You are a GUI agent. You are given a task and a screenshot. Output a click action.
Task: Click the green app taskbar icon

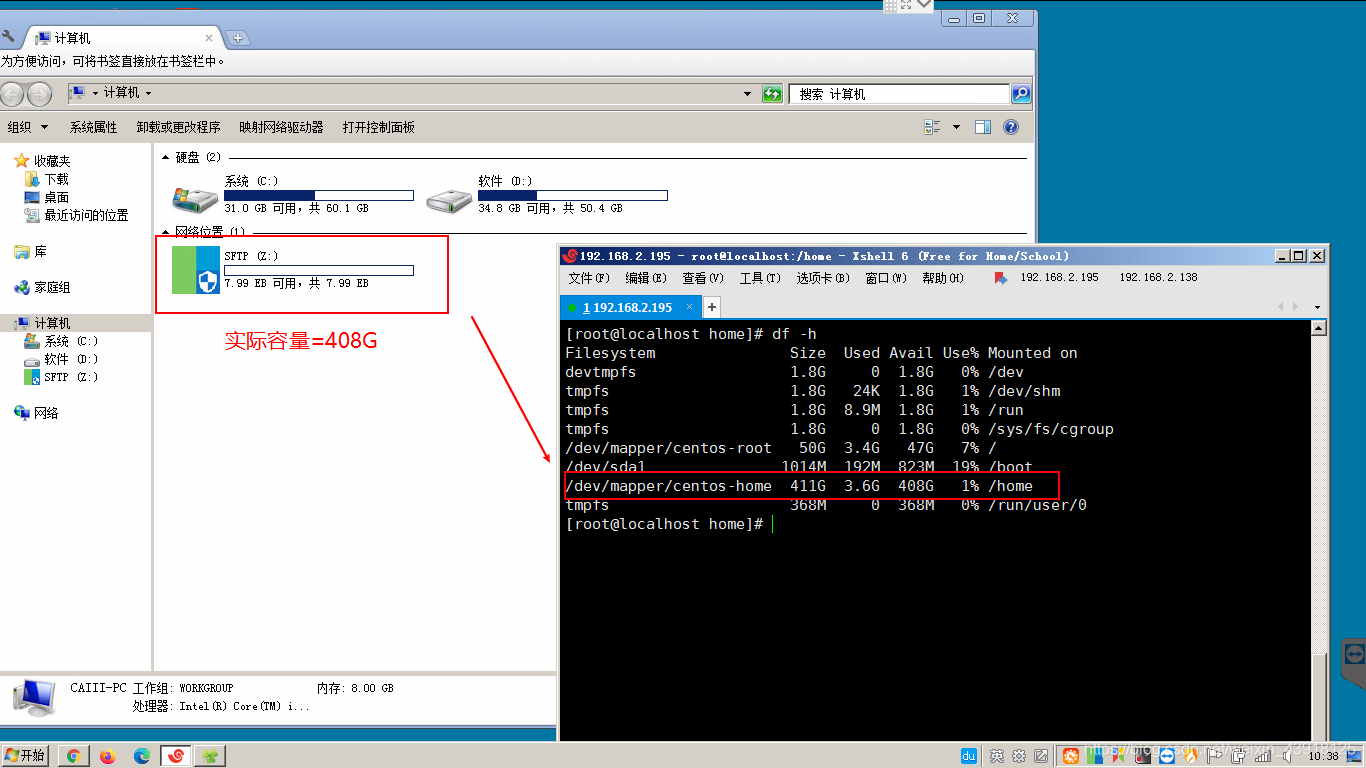(x=210, y=756)
